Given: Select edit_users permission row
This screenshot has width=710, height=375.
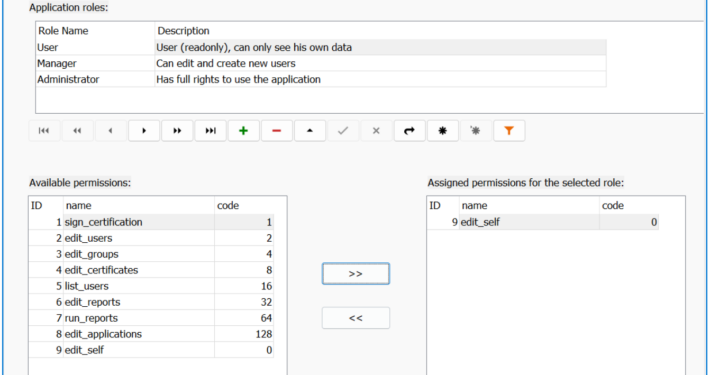Looking at the screenshot, I should click(x=151, y=238).
